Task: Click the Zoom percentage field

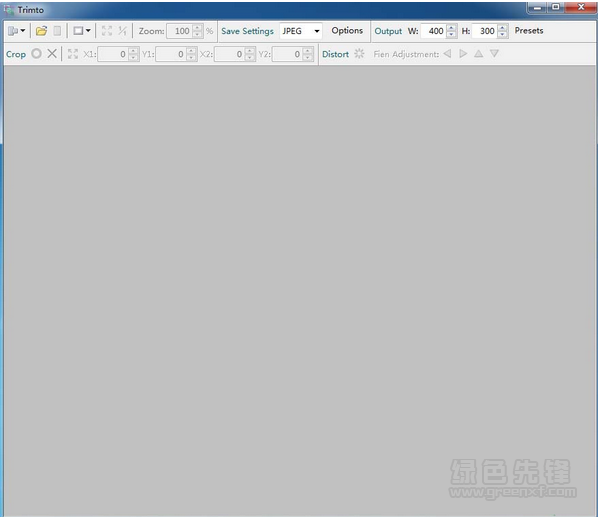Action: pos(180,31)
